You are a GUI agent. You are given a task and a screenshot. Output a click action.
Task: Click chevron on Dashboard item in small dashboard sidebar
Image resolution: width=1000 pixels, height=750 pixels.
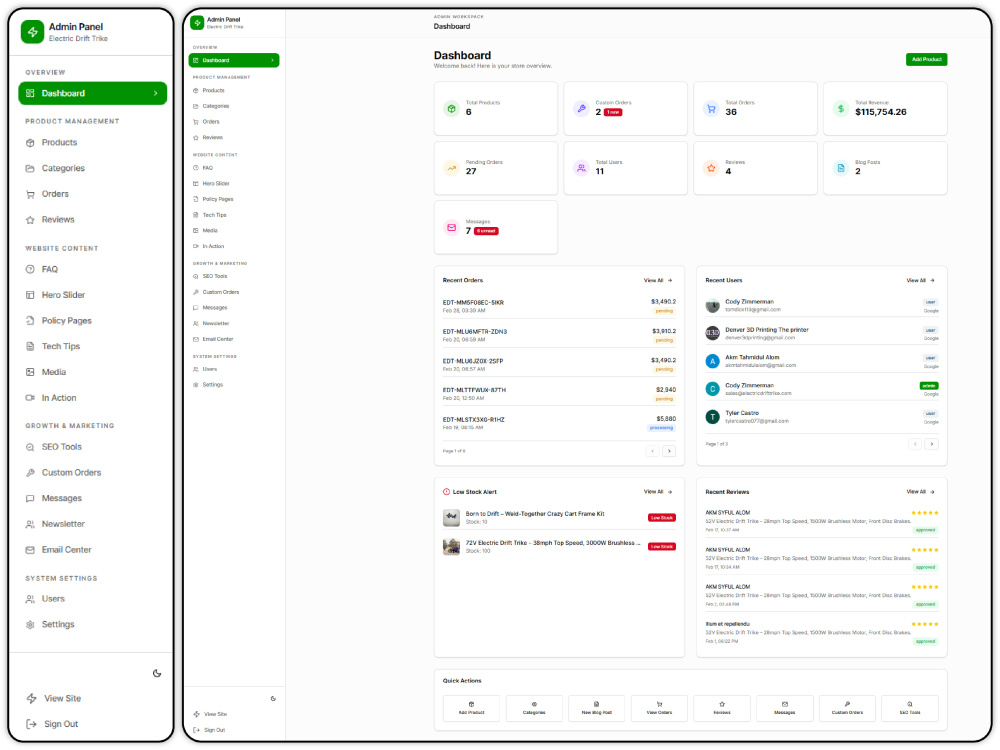(x=272, y=60)
